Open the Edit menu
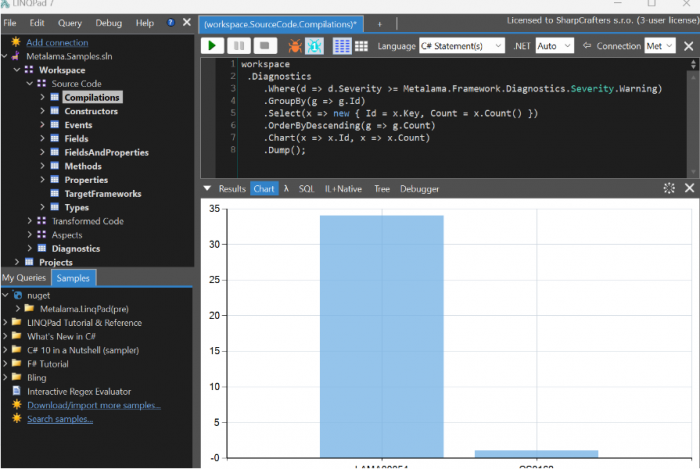This screenshot has height=469, width=700. (x=37, y=23)
